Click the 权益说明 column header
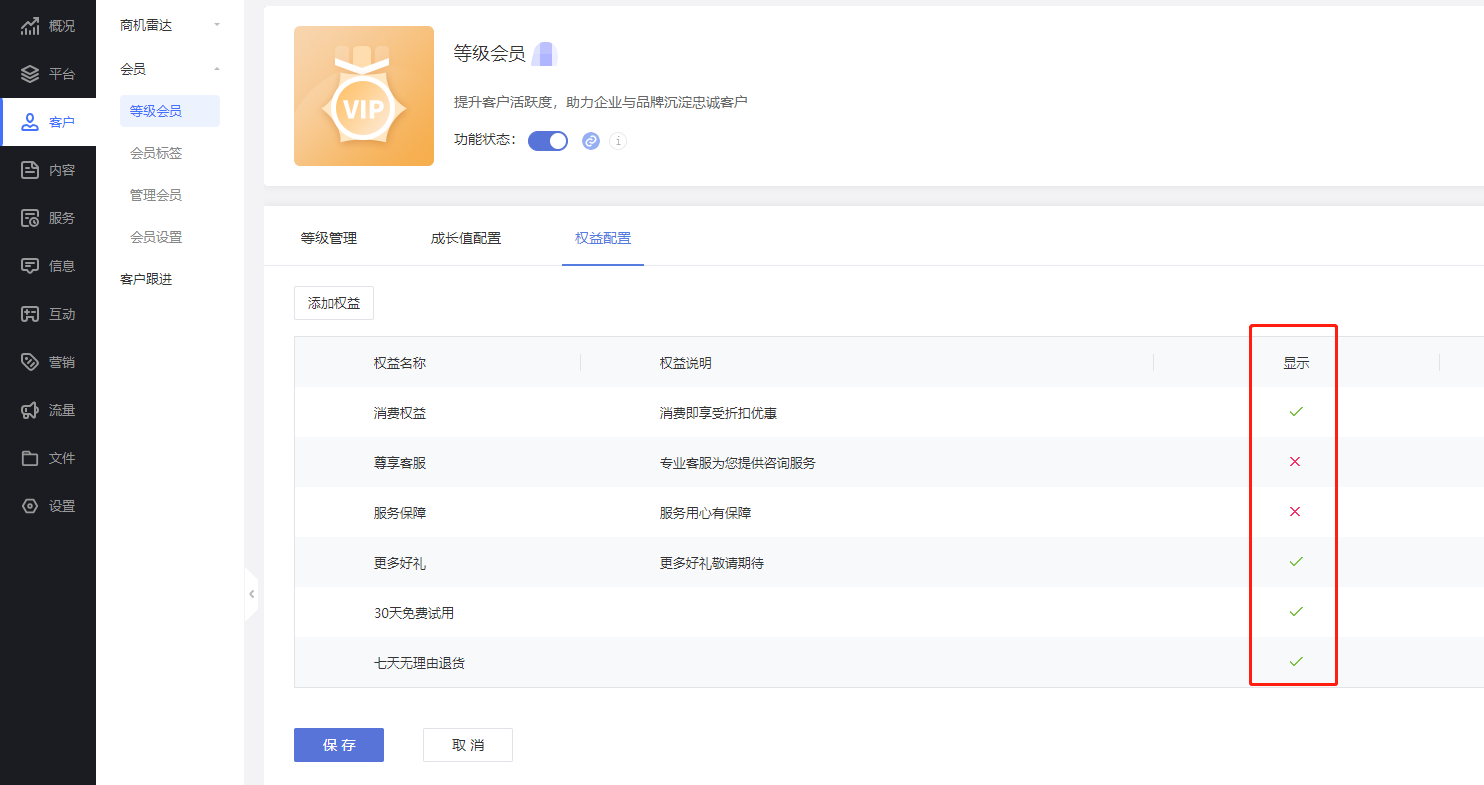Screen dimensions: 1484x785 click(686, 363)
